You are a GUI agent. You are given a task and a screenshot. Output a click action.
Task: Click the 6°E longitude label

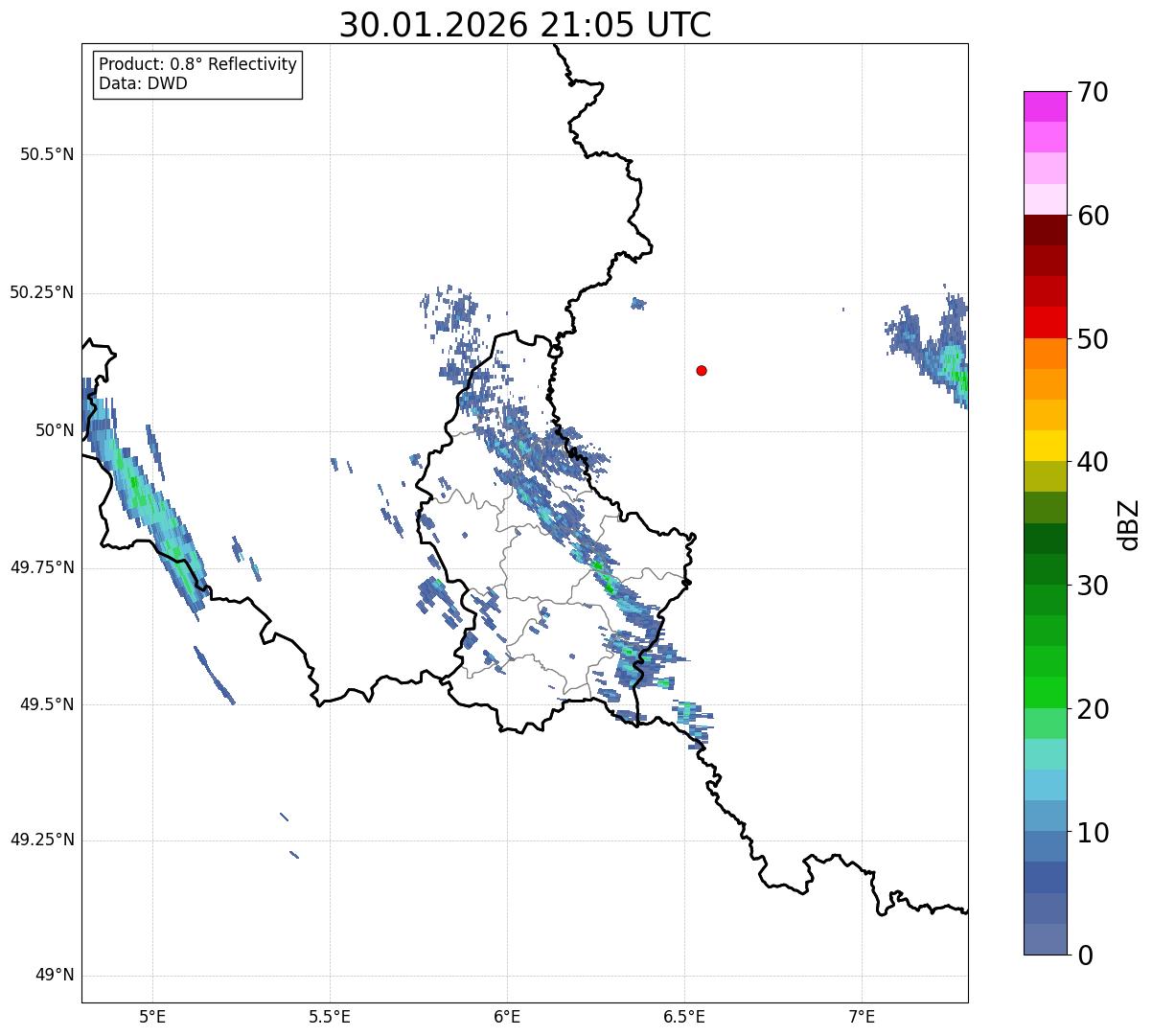507,1018
